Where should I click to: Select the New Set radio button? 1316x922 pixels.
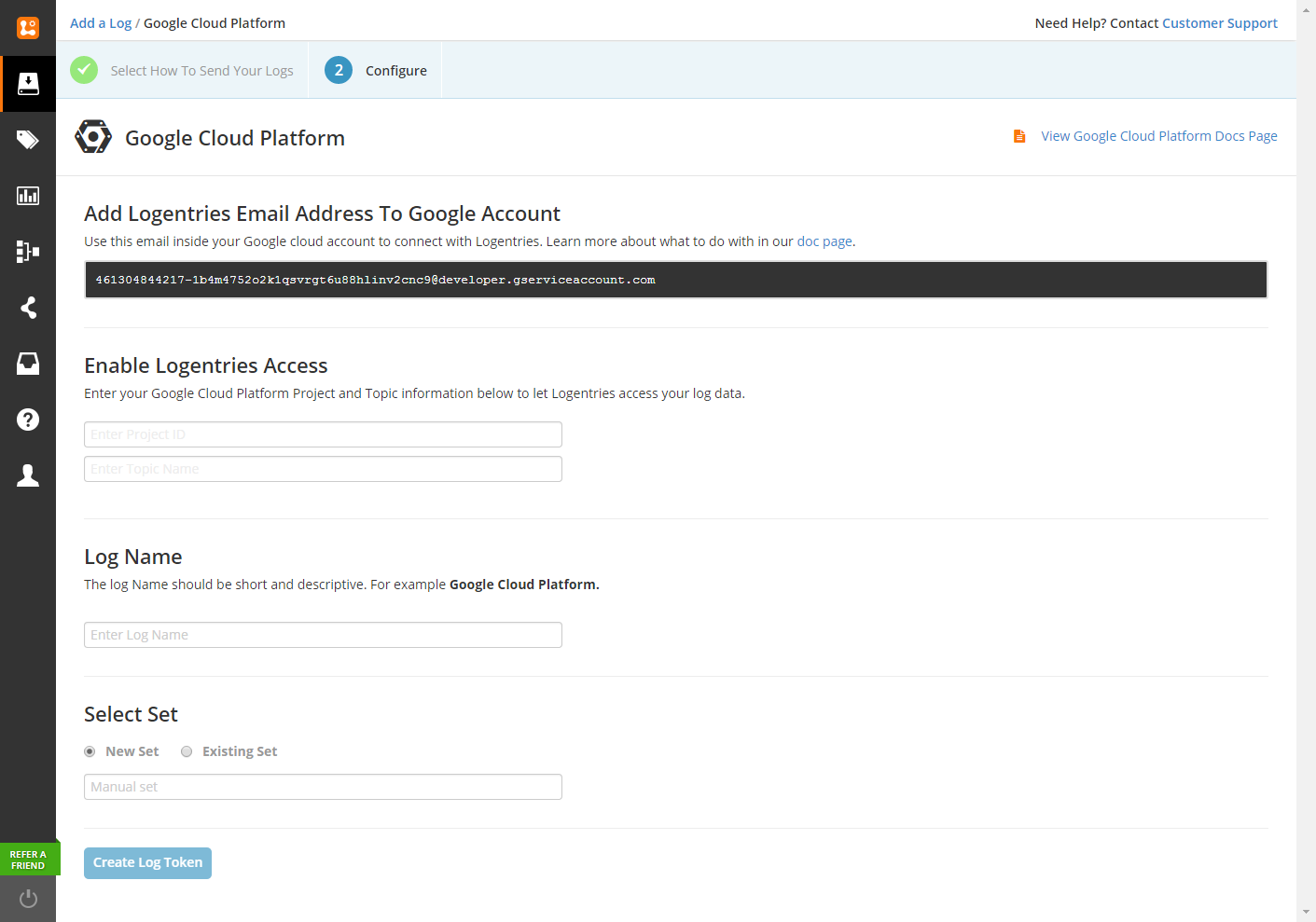(90, 751)
